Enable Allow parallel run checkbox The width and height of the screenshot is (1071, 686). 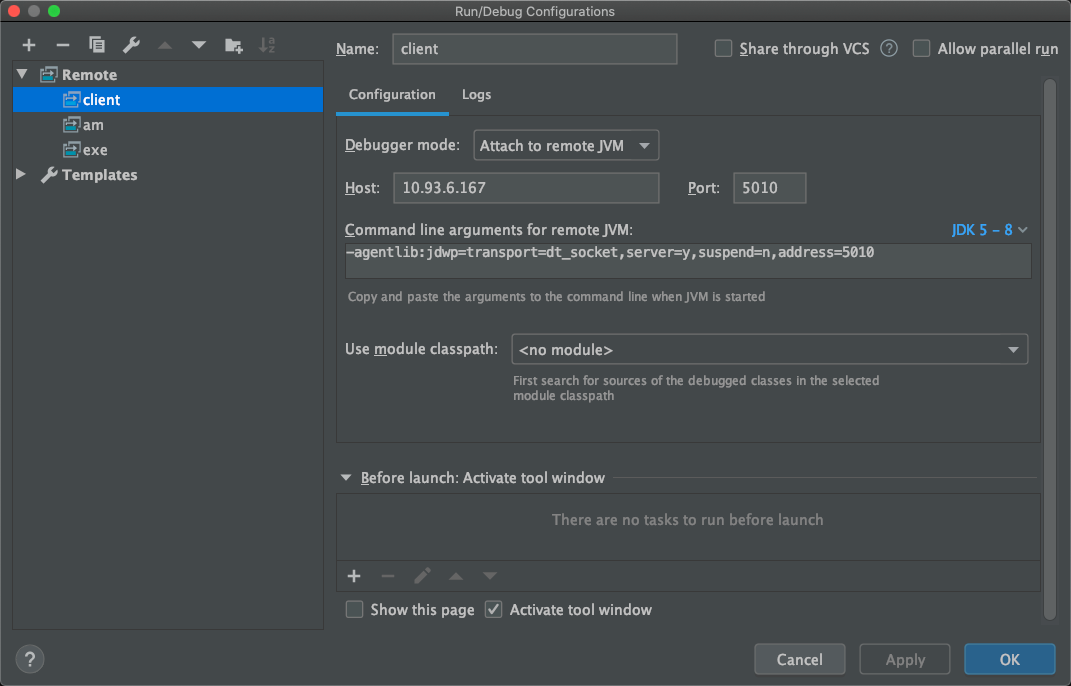coord(921,48)
